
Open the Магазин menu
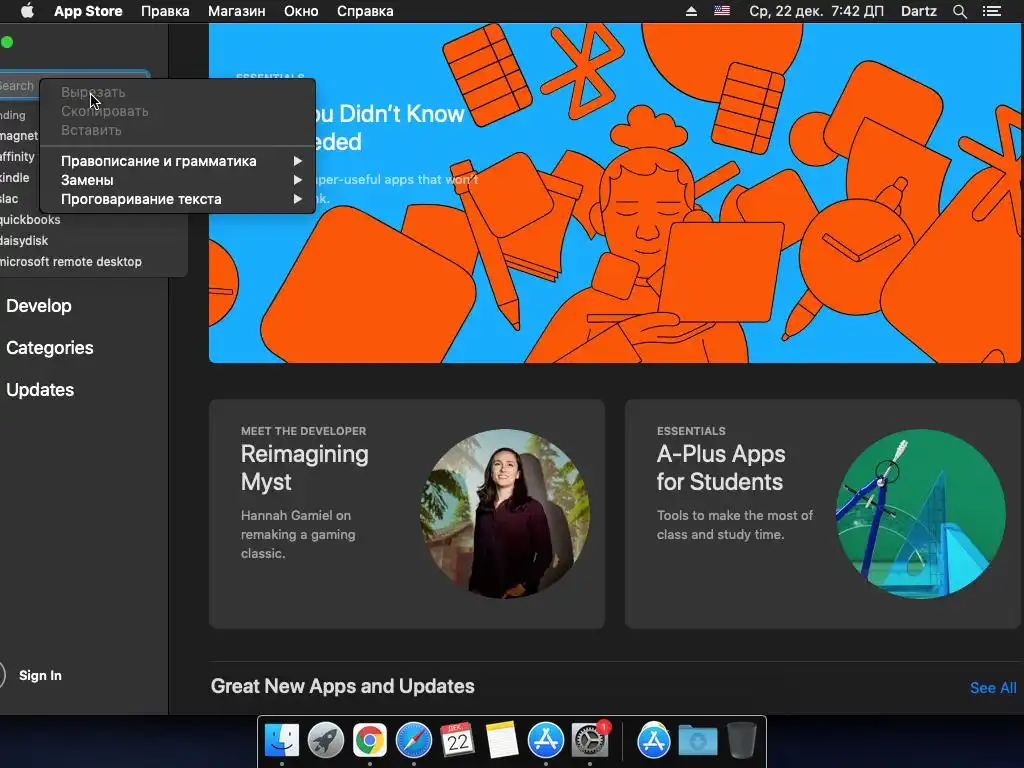pos(236,11)
